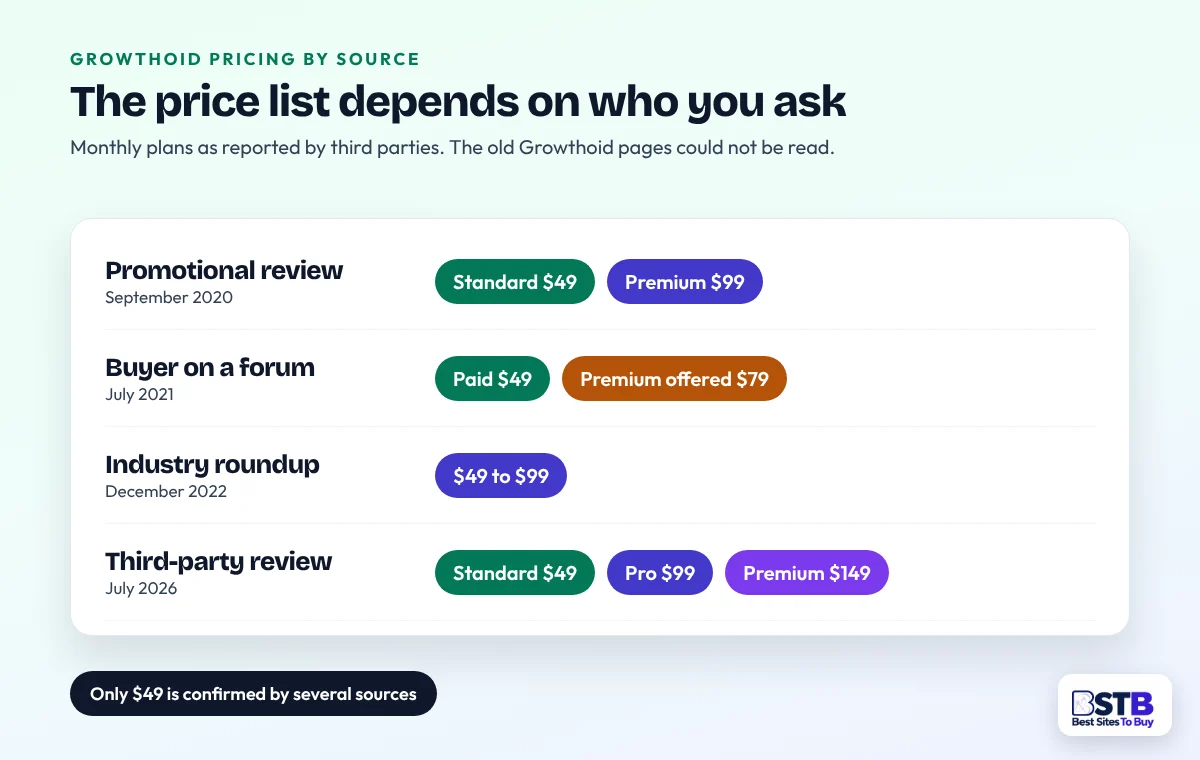Click the Only $49 is confirmed by several sources badge
The image size is (1200, 760).
(253, 693)
